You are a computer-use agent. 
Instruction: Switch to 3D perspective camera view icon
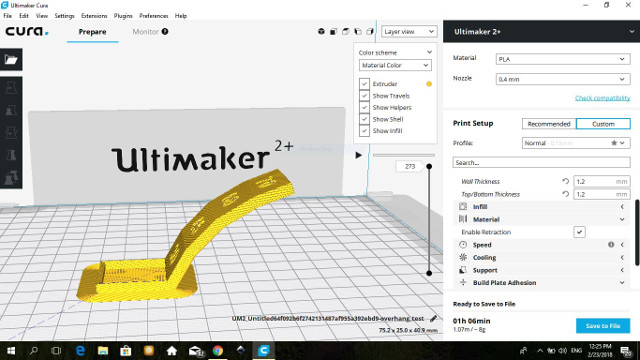point(321,31)
